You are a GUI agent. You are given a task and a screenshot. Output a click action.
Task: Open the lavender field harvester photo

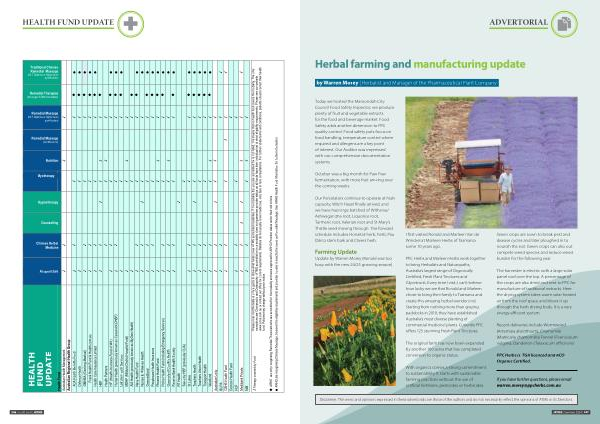coord(491,162)
